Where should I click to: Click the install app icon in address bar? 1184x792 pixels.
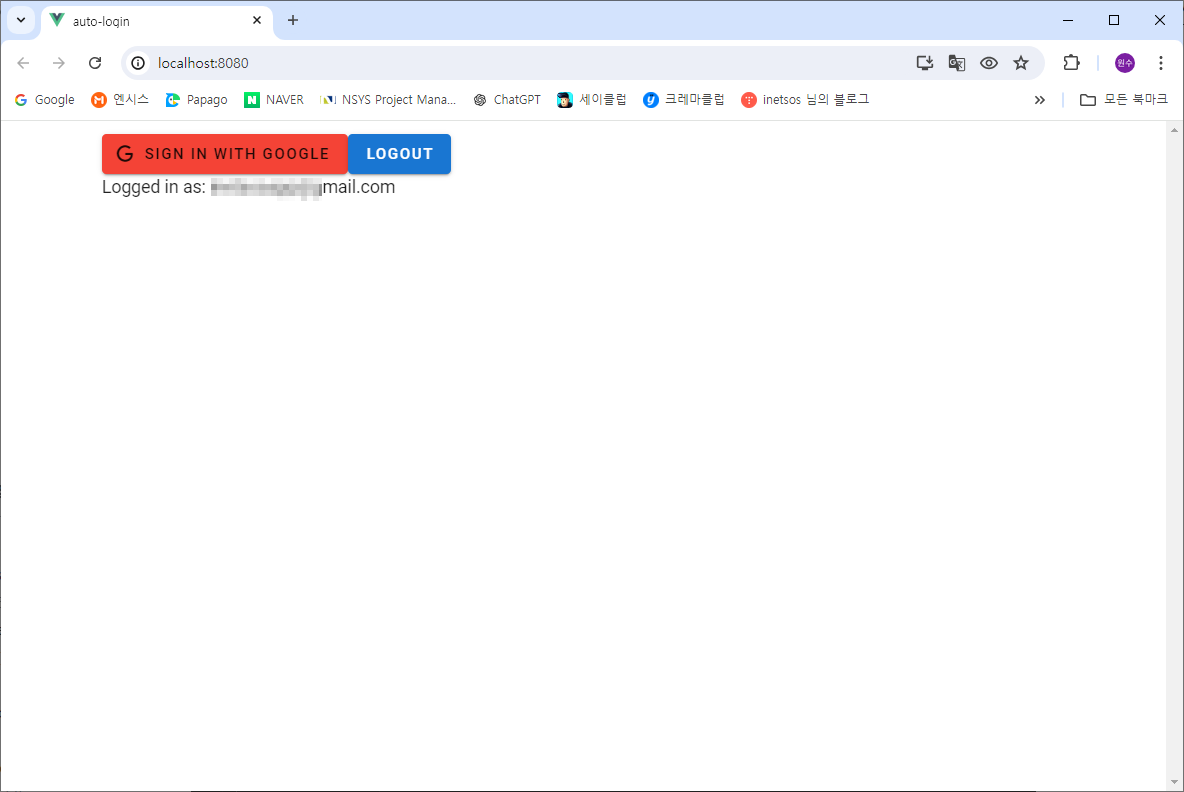coord(925,63)
